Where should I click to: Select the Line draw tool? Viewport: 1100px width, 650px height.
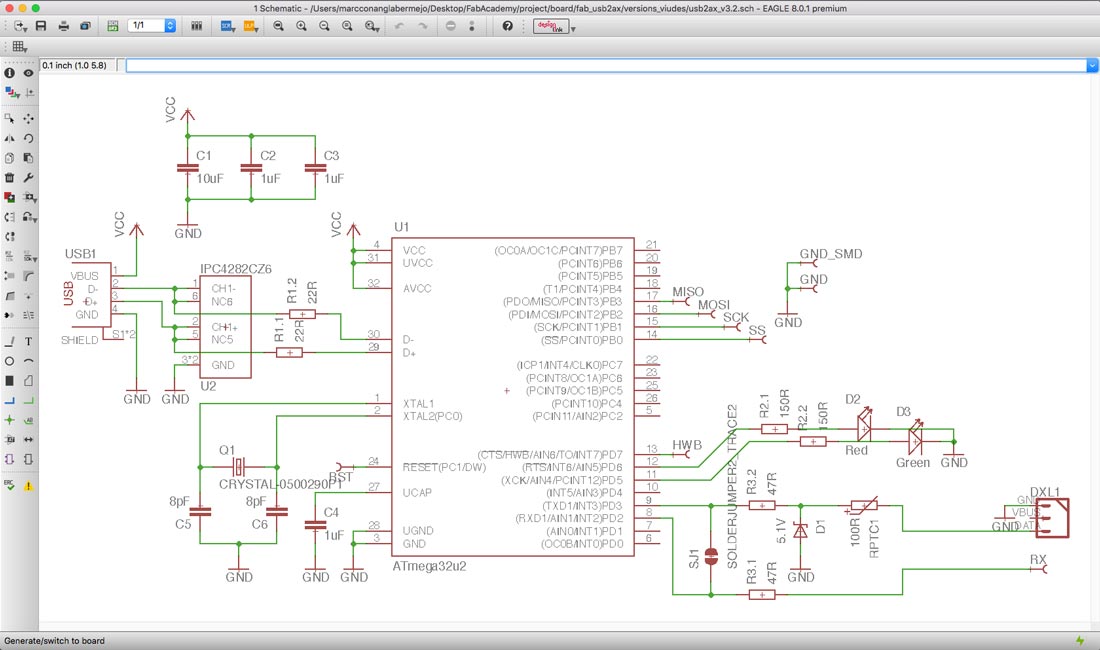[x=9, y=341]
